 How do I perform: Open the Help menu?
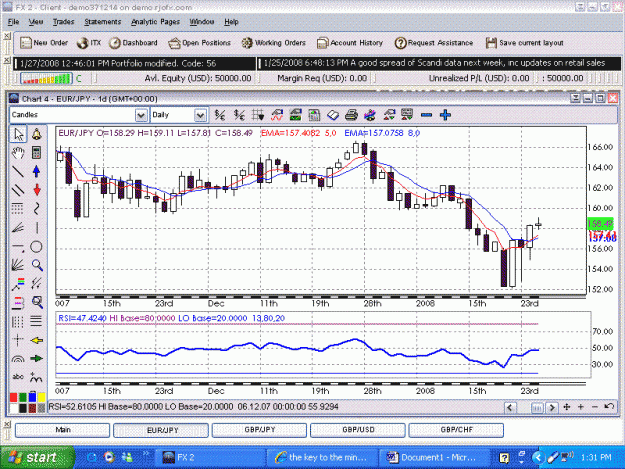tap(231, 22)
